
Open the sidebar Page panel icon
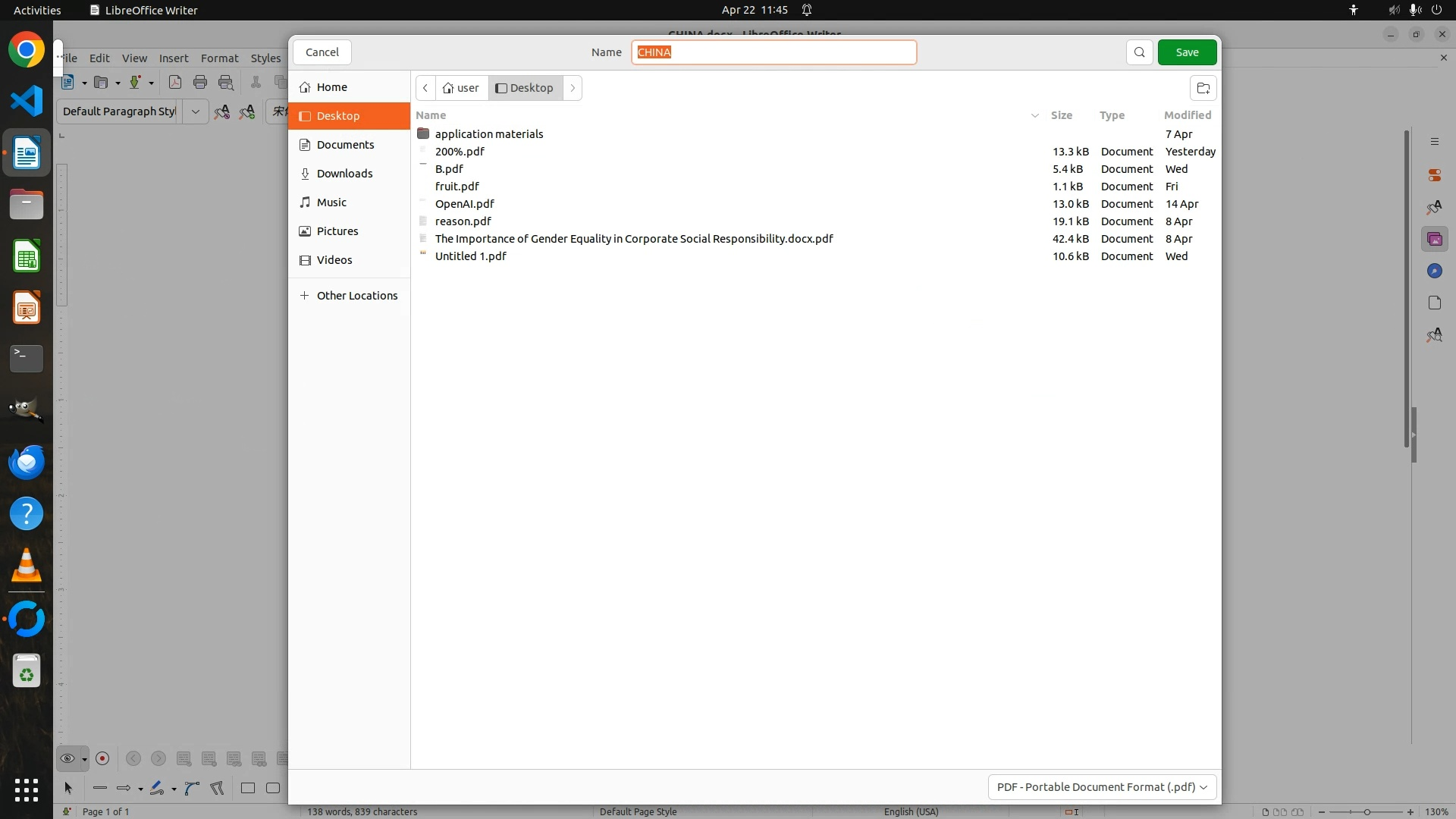[1434, 303]
